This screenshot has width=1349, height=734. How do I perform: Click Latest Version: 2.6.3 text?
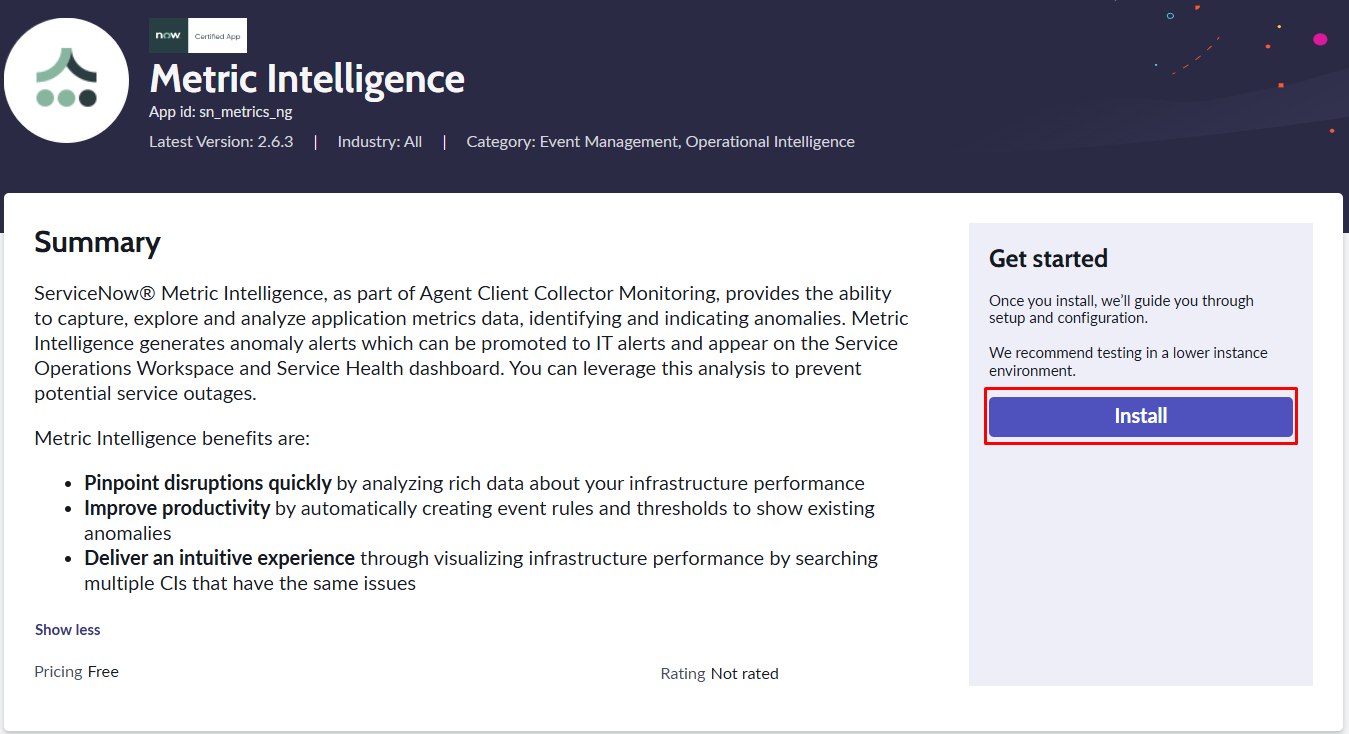(221, 142)
